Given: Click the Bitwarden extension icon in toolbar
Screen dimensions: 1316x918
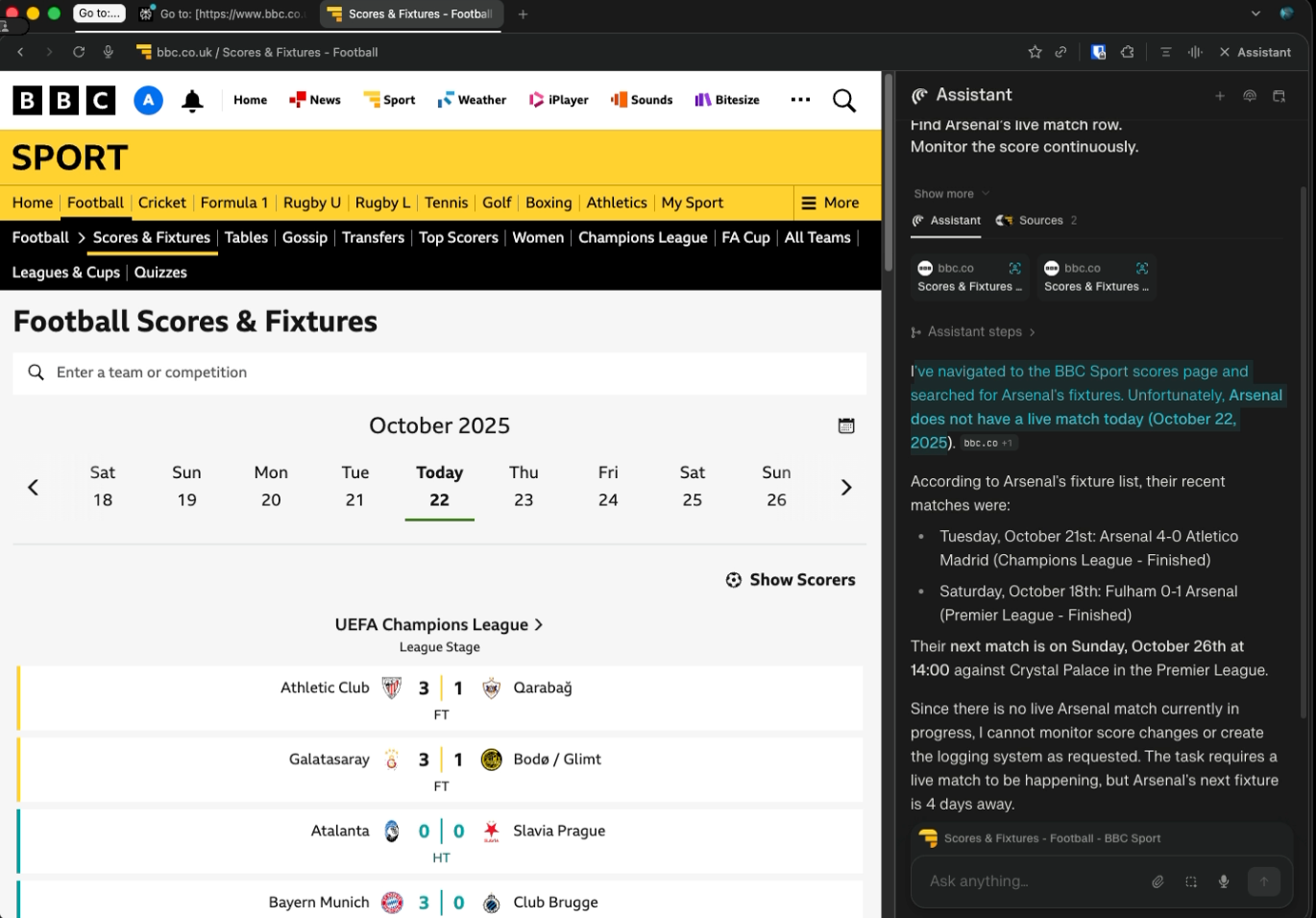Looking at the screenshot, I should tap(1098, 52).
